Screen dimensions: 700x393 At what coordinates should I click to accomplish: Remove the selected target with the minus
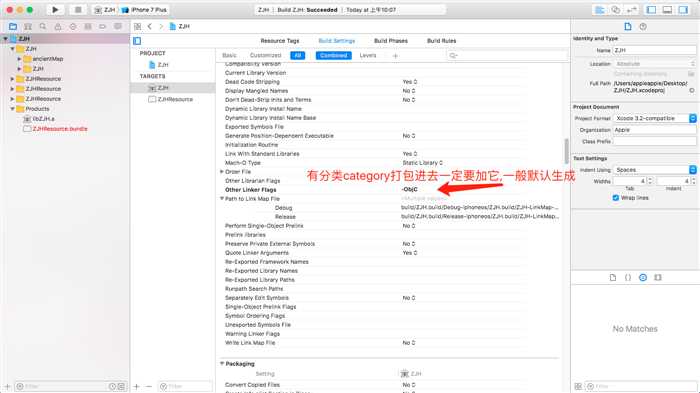149,386
